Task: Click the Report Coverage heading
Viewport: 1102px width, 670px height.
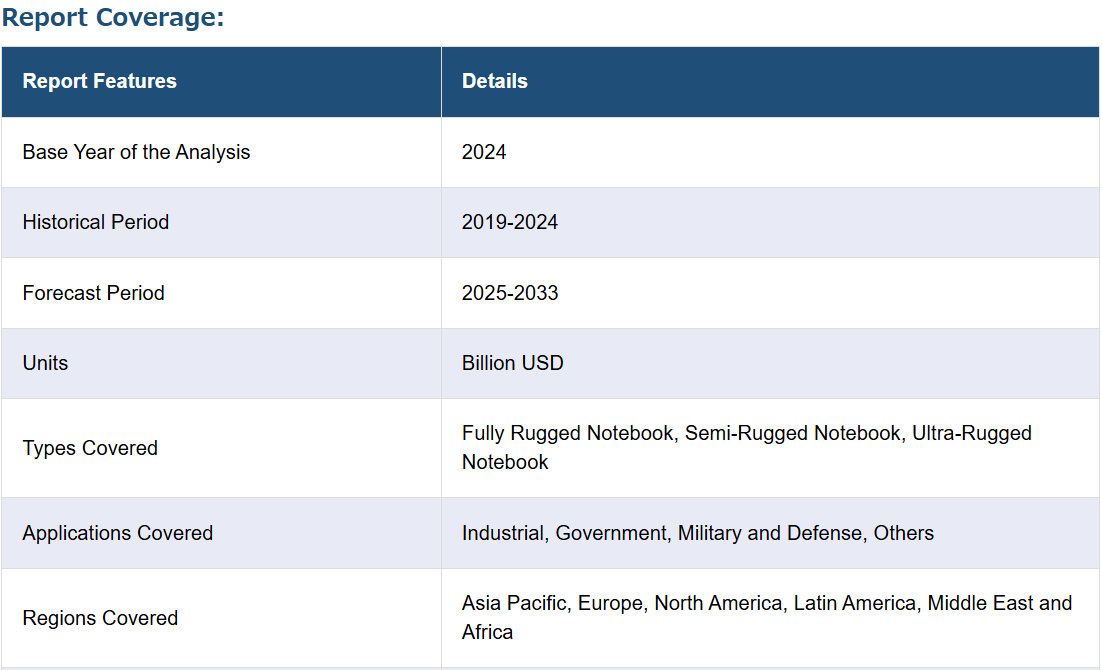Action: [x=113, y=18]
